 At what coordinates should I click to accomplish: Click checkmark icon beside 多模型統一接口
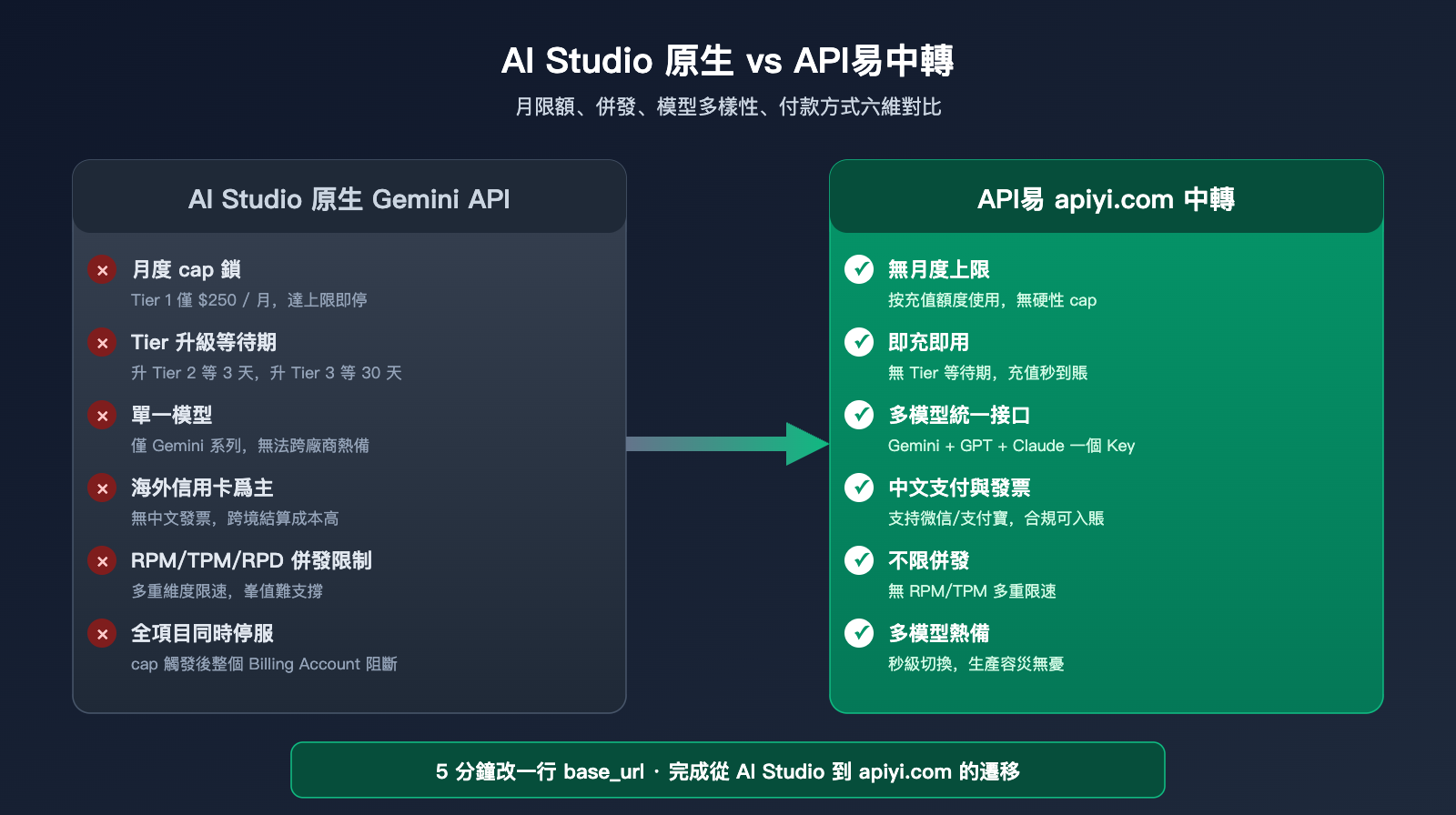tap(859, 415)
